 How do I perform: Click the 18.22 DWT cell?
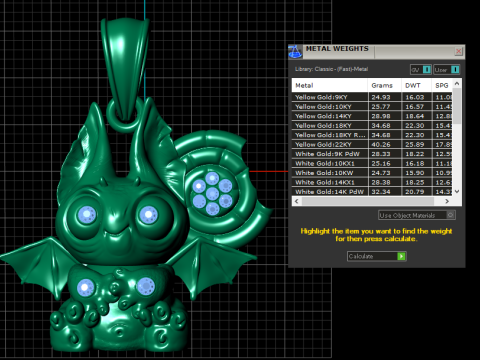tap(416, 154)
